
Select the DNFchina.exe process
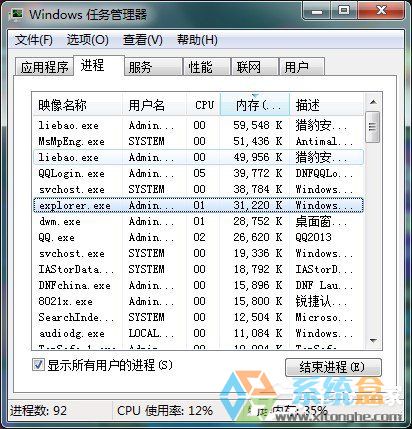point(198,285)
